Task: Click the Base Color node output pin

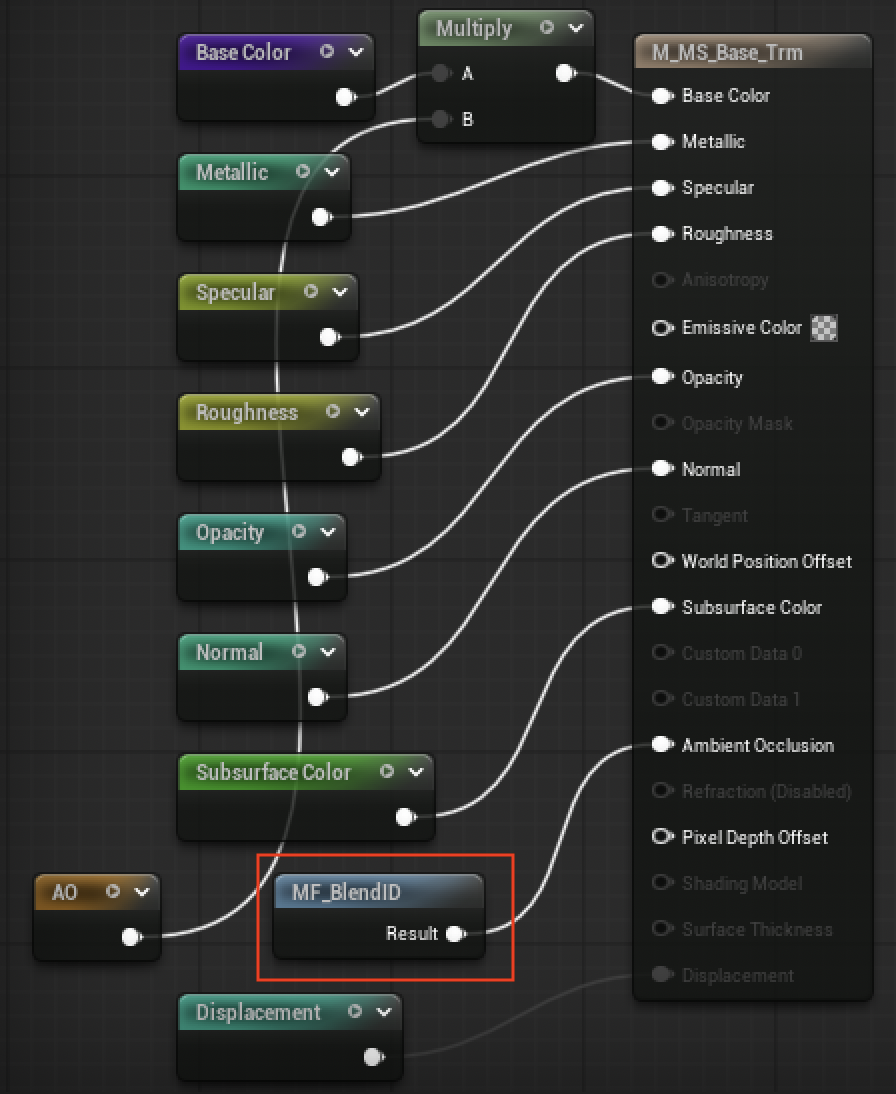Action: [x=345, y=97]
